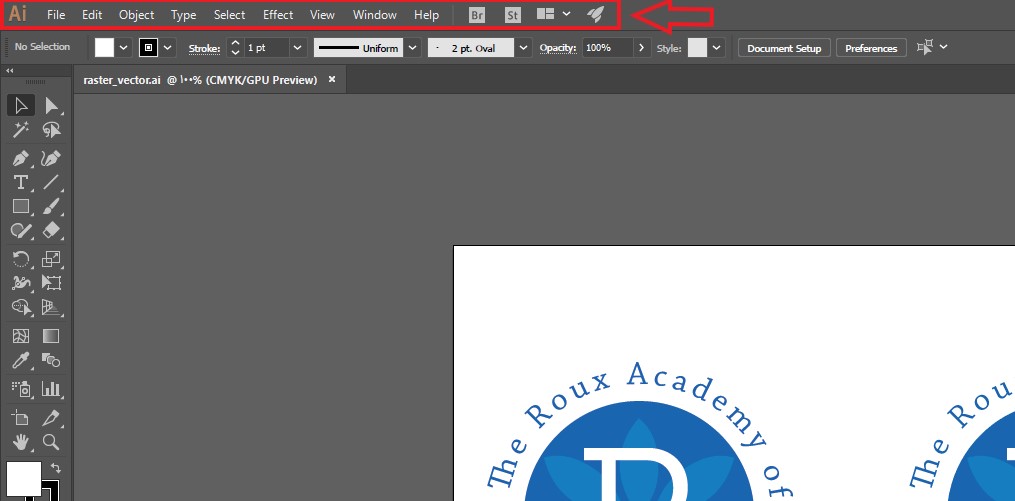The image size is (1015, 501).
Task: Open the Select menu
Action: pyautogui.click(x=229, y=15)
